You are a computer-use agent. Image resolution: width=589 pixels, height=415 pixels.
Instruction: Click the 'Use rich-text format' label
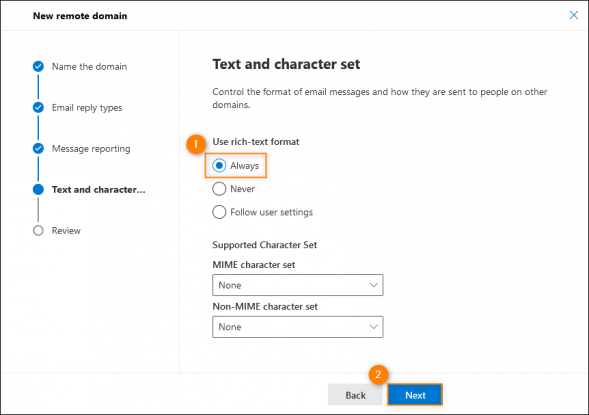pyautogui.click(x=256, y=142)
